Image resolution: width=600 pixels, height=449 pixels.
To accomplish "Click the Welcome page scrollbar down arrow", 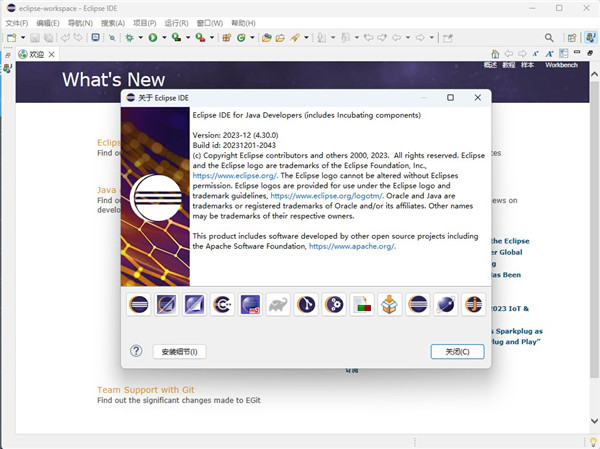I will click(594, 421).
